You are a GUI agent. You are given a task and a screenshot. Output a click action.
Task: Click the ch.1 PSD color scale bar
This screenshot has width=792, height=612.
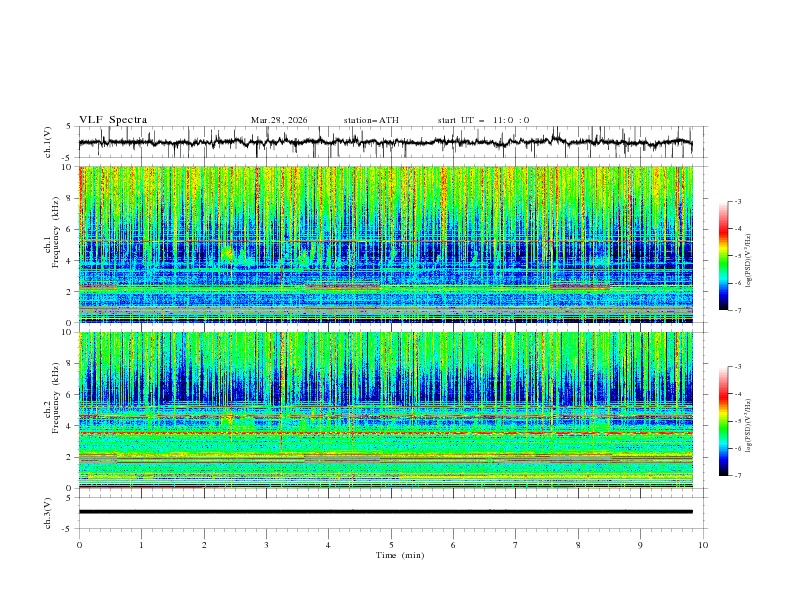pyautogui.click(x=723, y=256)
